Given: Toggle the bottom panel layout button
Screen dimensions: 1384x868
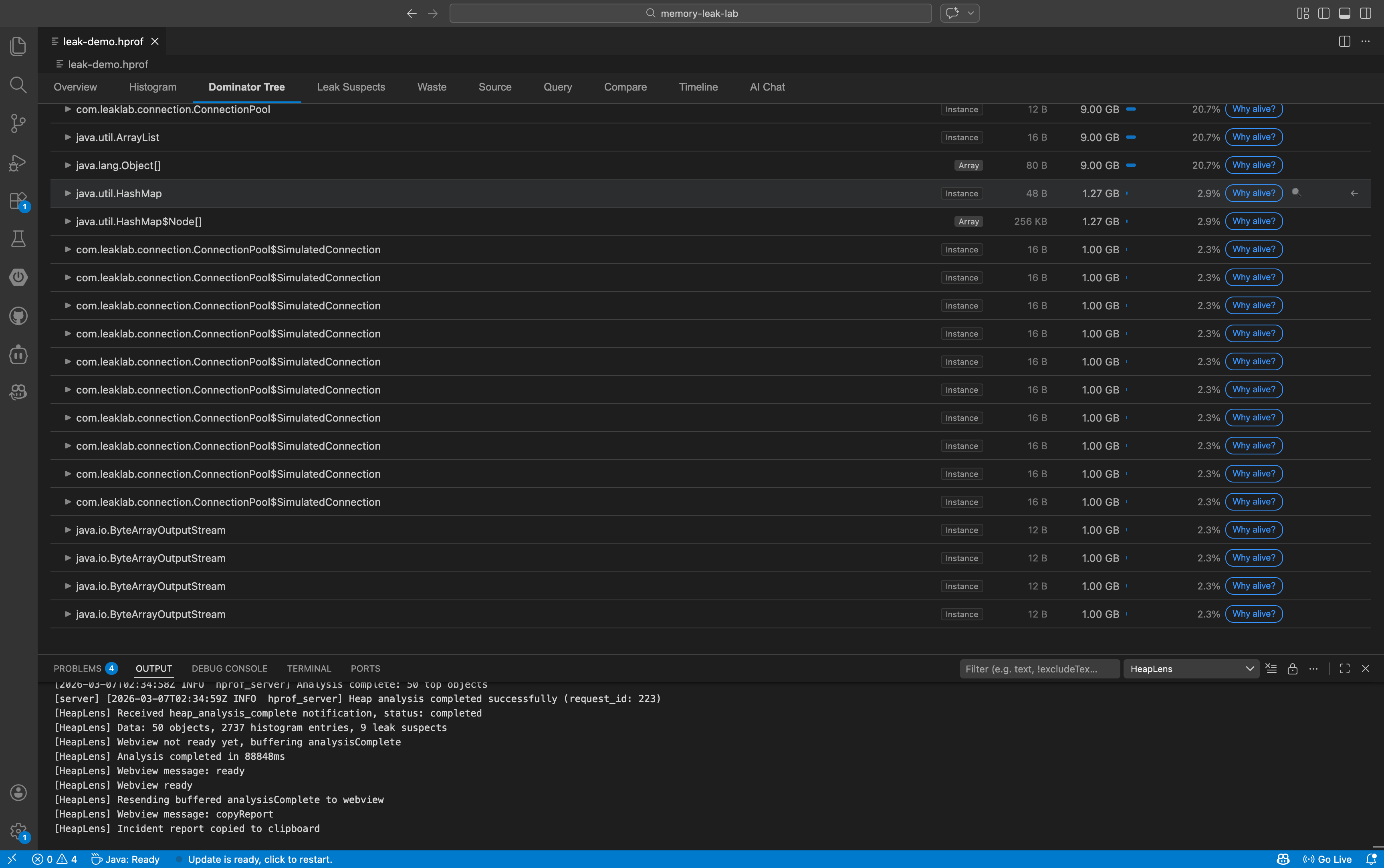Looking at the screenshot, I should (1344, 13).
